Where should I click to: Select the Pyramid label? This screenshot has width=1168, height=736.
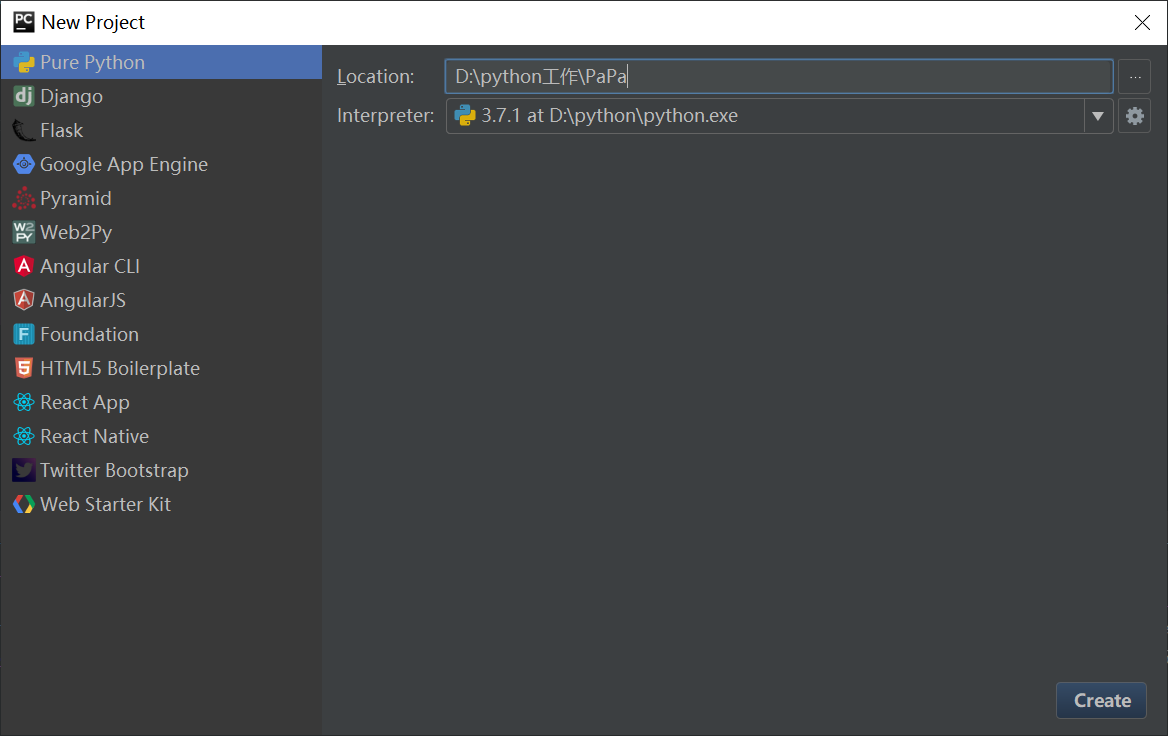[76, 198]
